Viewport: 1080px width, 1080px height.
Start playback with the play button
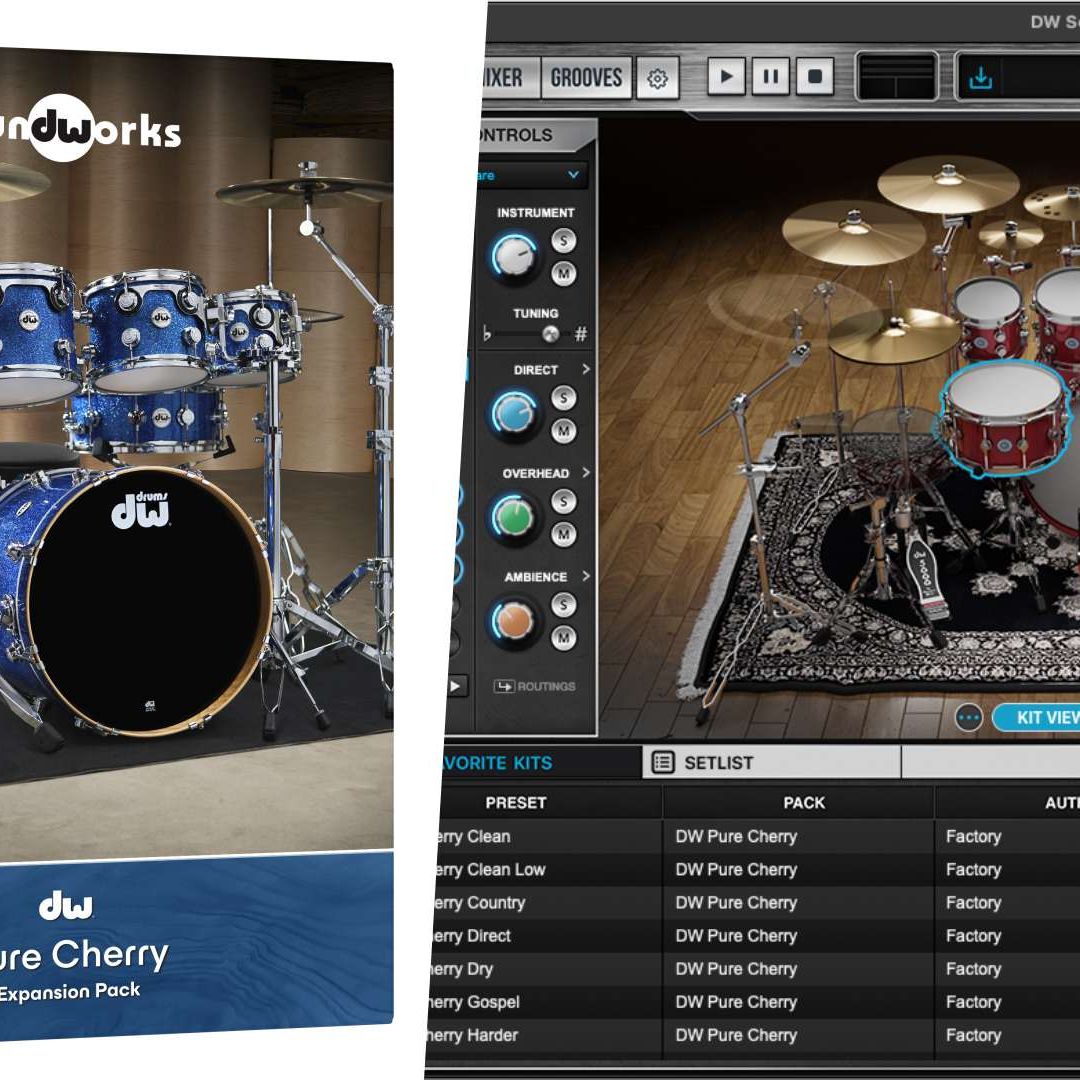coord(726,76)
